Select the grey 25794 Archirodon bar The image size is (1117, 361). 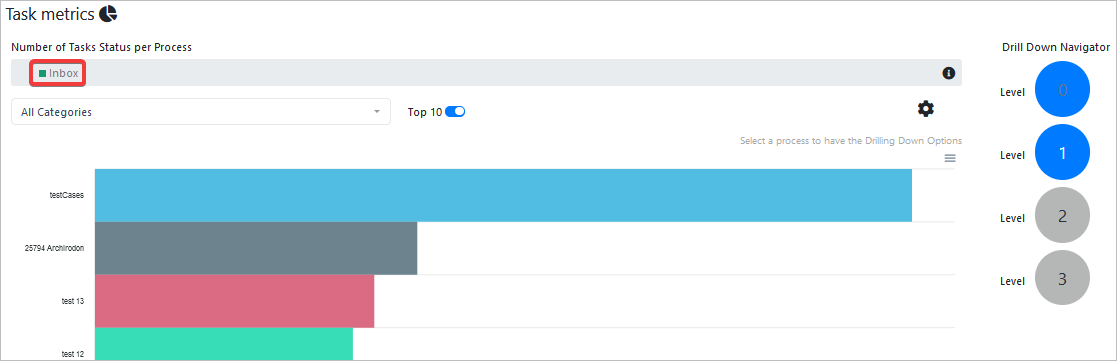point(256,248)
